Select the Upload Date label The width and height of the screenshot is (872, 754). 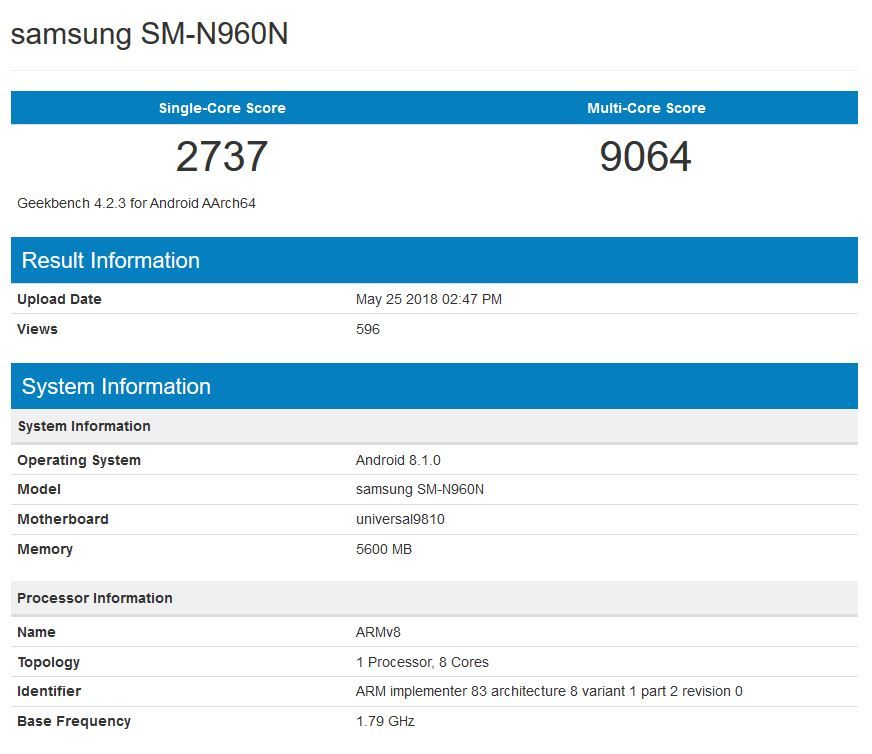59,299
